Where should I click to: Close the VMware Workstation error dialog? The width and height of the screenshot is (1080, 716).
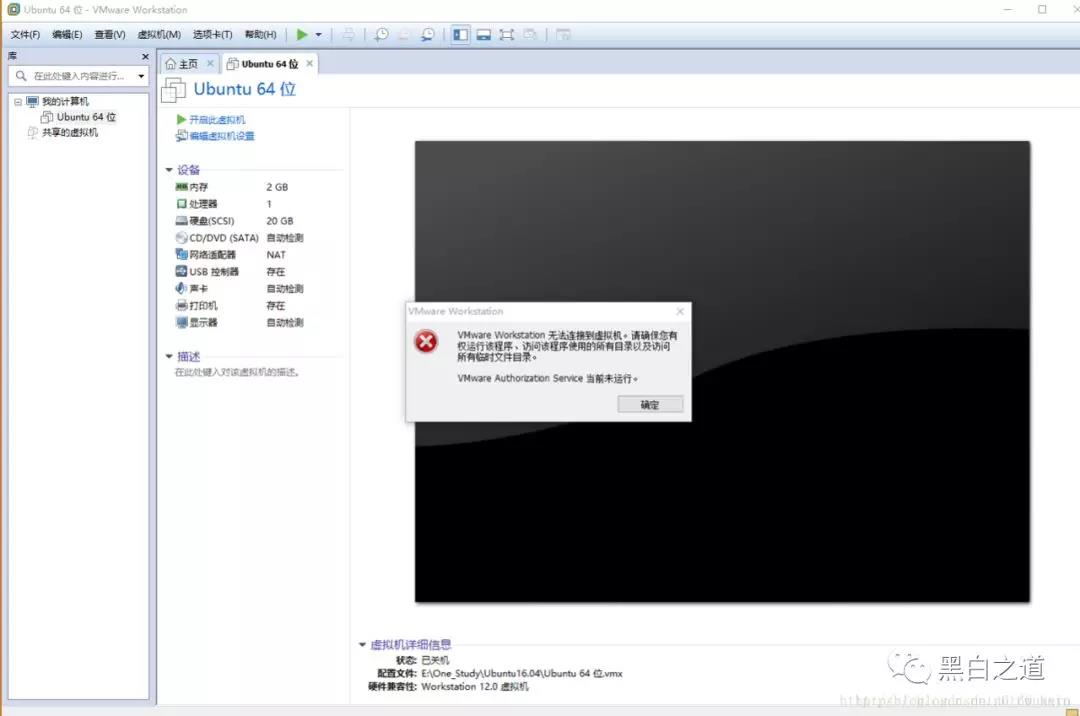680,311
